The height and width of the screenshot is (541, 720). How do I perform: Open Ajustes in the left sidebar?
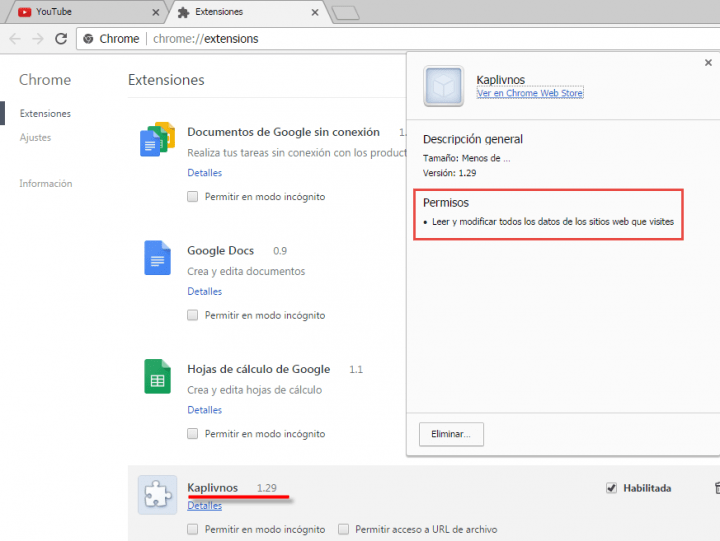coord(35,138)
